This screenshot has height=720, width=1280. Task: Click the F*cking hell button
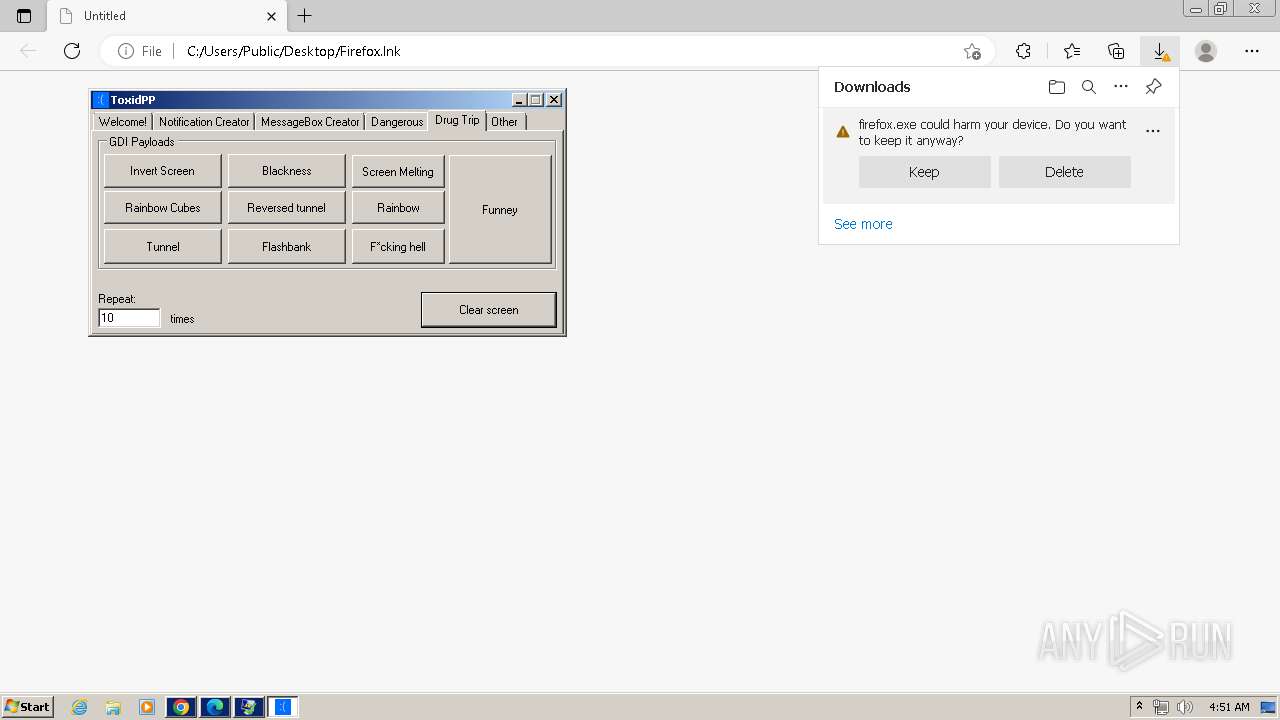398,247
